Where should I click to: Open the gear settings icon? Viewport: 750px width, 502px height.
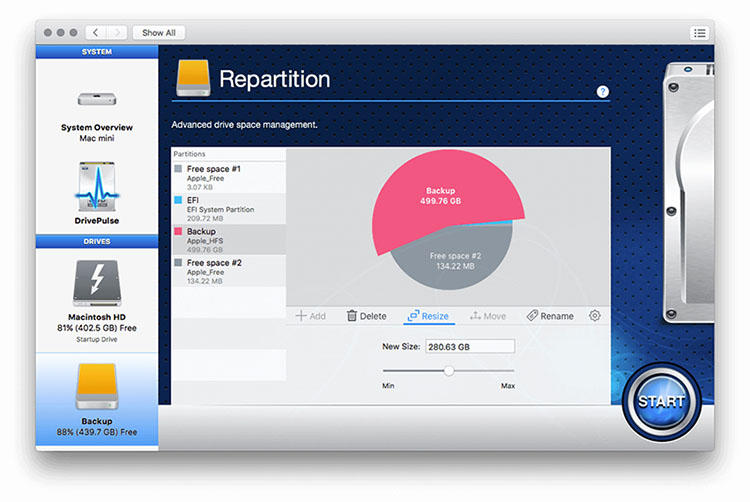(595, 316)
